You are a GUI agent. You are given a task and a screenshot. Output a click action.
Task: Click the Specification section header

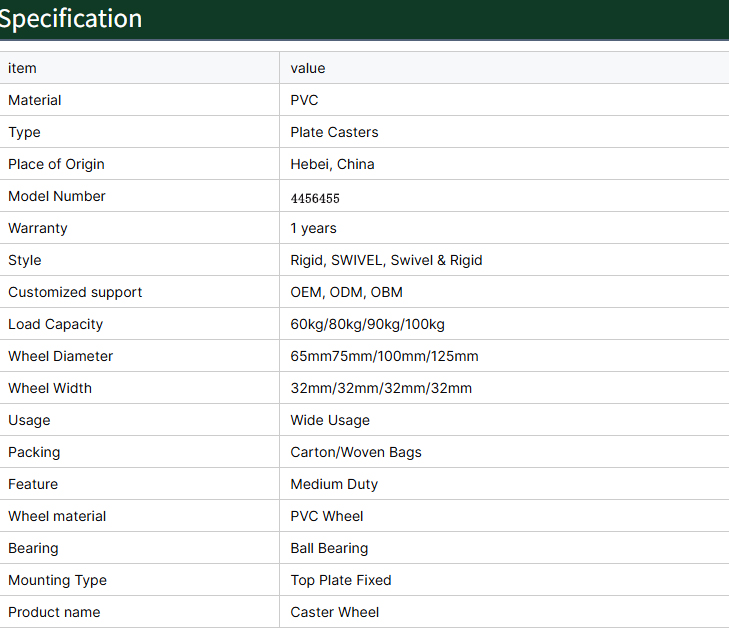(x=70, y=19)
